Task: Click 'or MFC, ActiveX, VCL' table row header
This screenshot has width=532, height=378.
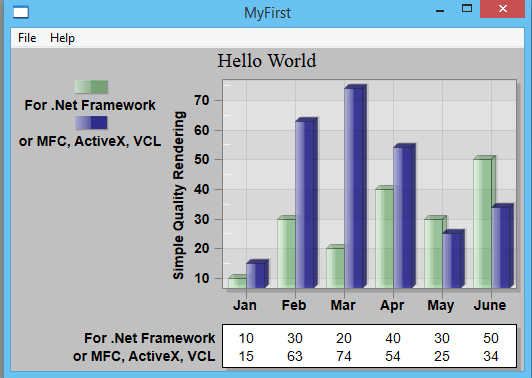Action: click(144, 356)
